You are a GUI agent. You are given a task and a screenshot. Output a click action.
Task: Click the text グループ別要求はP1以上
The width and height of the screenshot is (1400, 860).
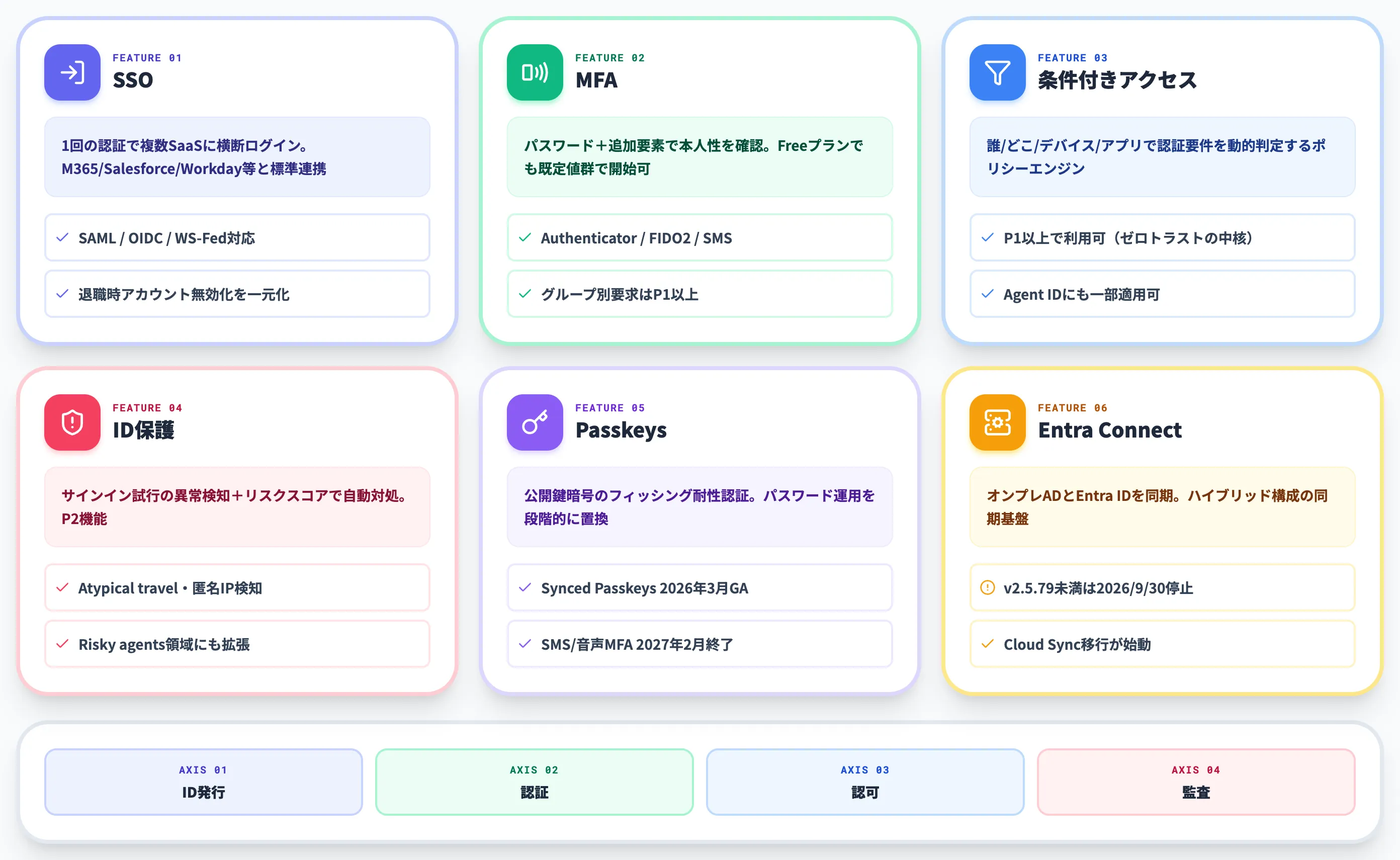pyautogui.click(x=620, y=294)
